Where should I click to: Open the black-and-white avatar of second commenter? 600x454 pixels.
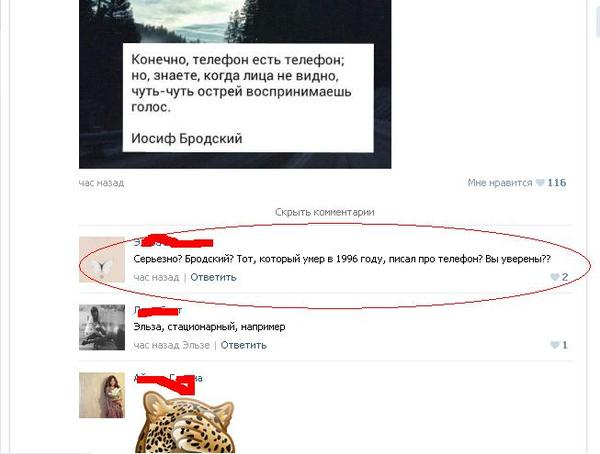coord(102,327)
